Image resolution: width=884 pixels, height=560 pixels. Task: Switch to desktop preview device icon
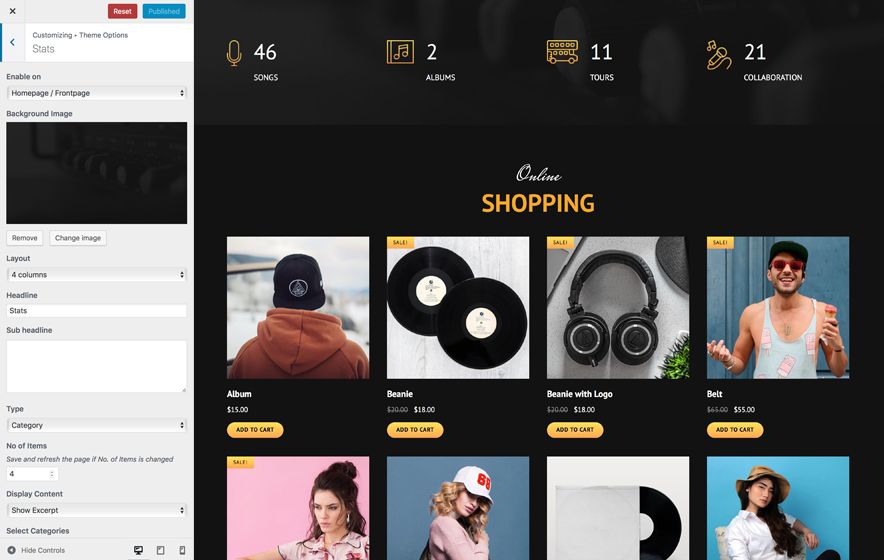point(138,550)
